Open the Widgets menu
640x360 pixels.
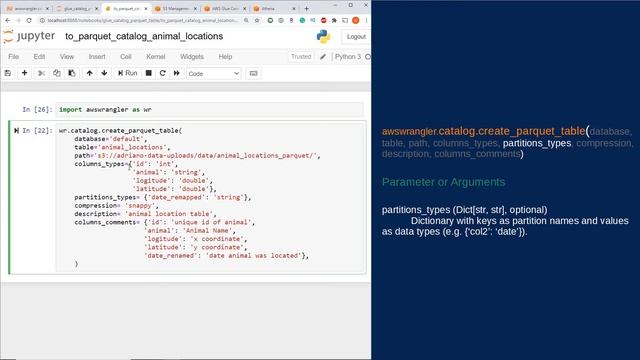click(192, 57)
